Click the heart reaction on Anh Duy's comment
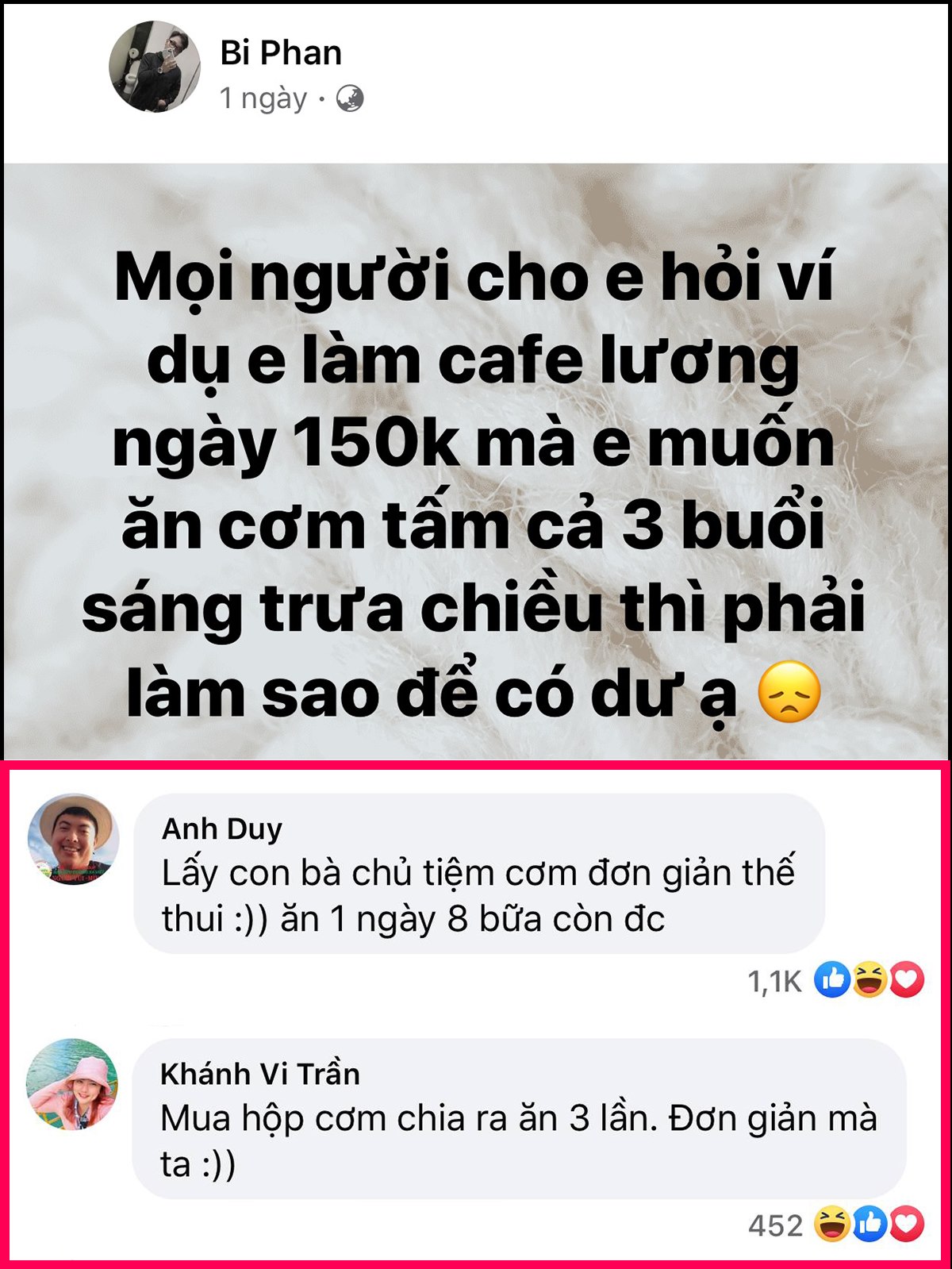The height and width of the screenshot is (1269, 952). (907, 980)
